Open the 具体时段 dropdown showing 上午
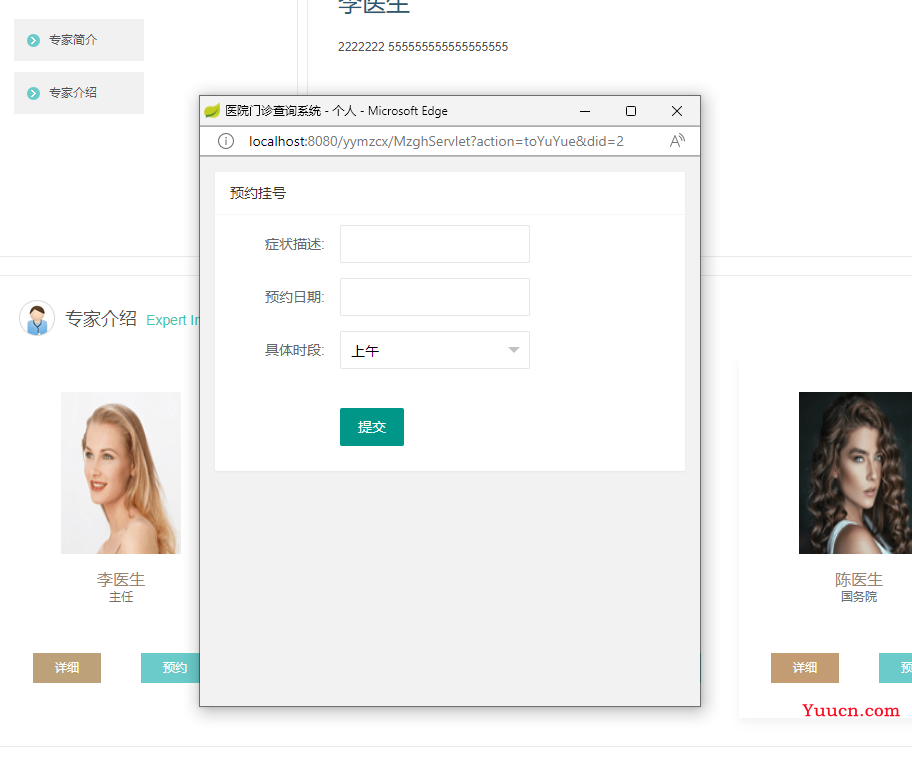 434,350
